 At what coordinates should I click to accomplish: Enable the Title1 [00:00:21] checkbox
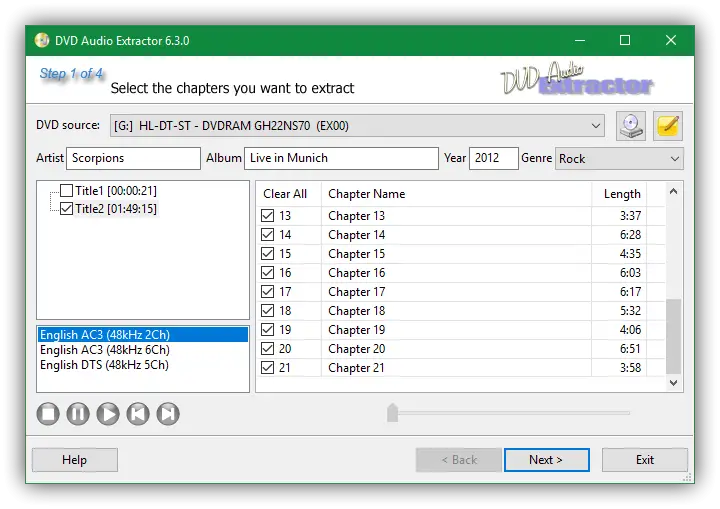[x=67, y=190]
